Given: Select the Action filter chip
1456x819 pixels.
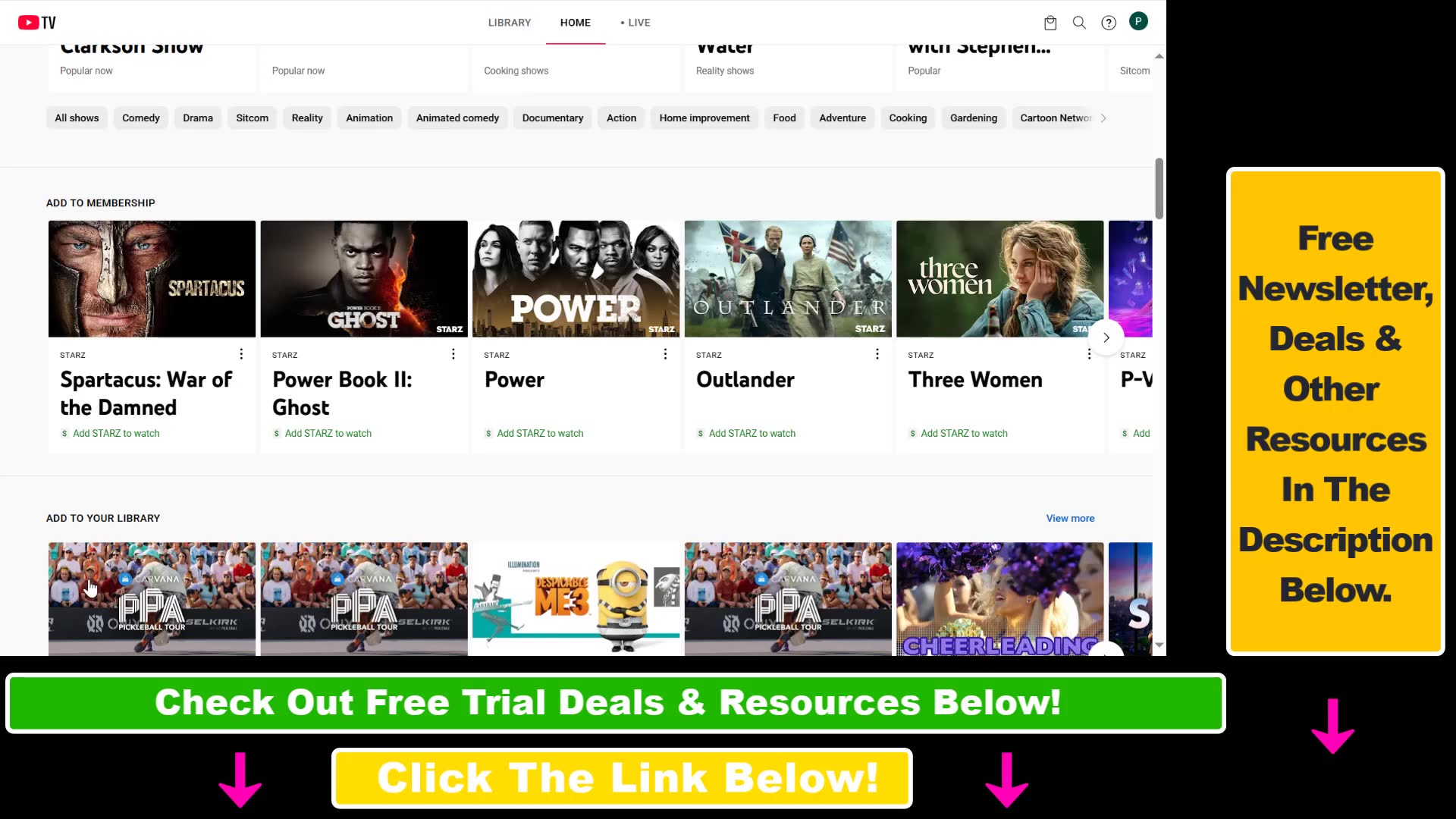Looking at the screenshot, I should [621, 118].
